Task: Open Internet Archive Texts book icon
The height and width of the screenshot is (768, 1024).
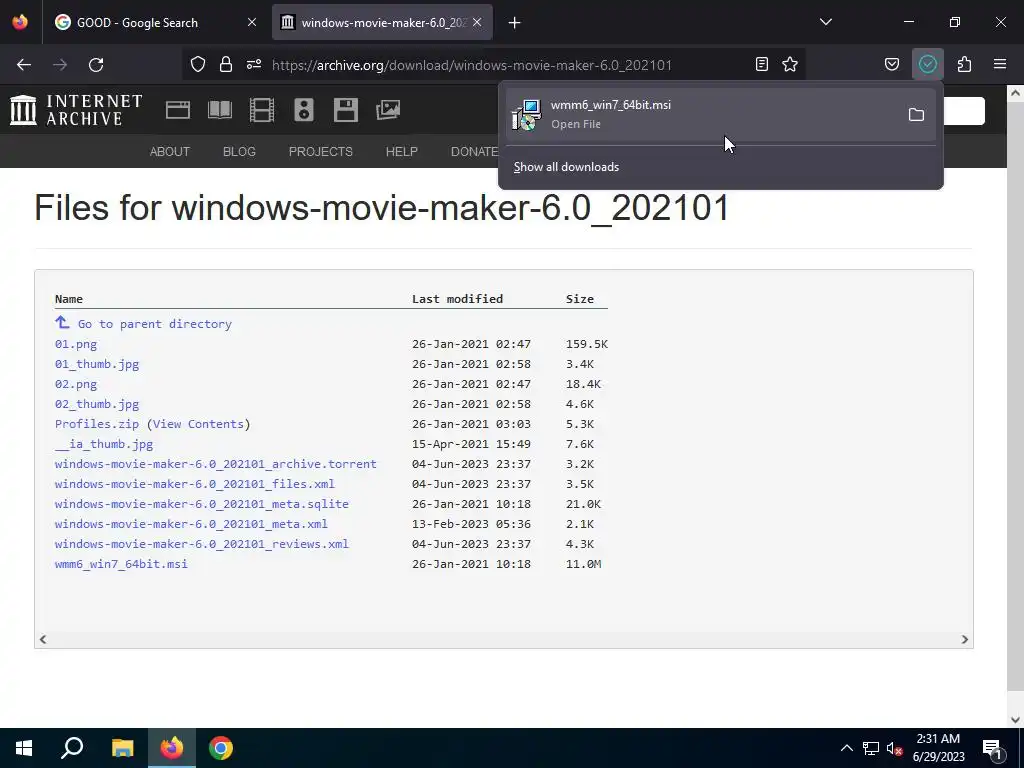Action: 220,110
